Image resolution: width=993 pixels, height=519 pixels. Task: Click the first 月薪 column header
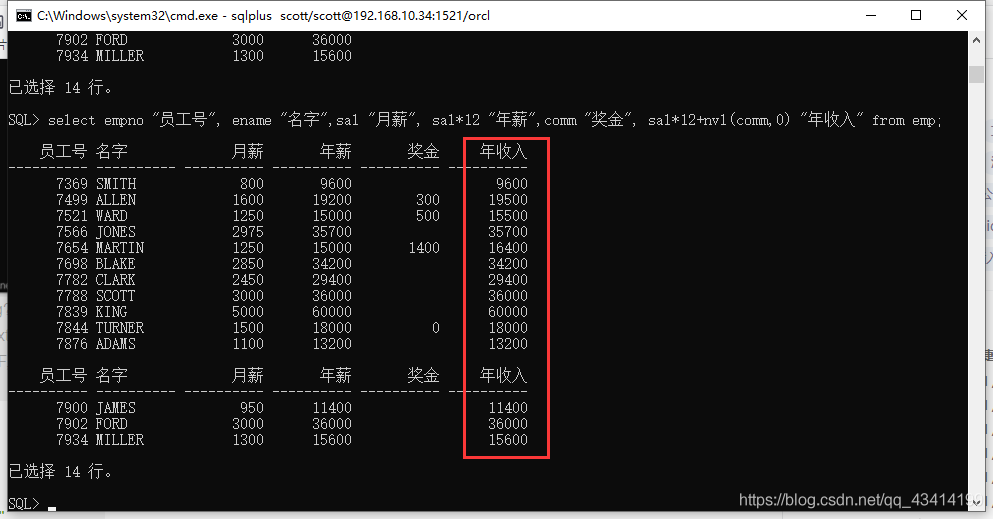coord(248,151)
